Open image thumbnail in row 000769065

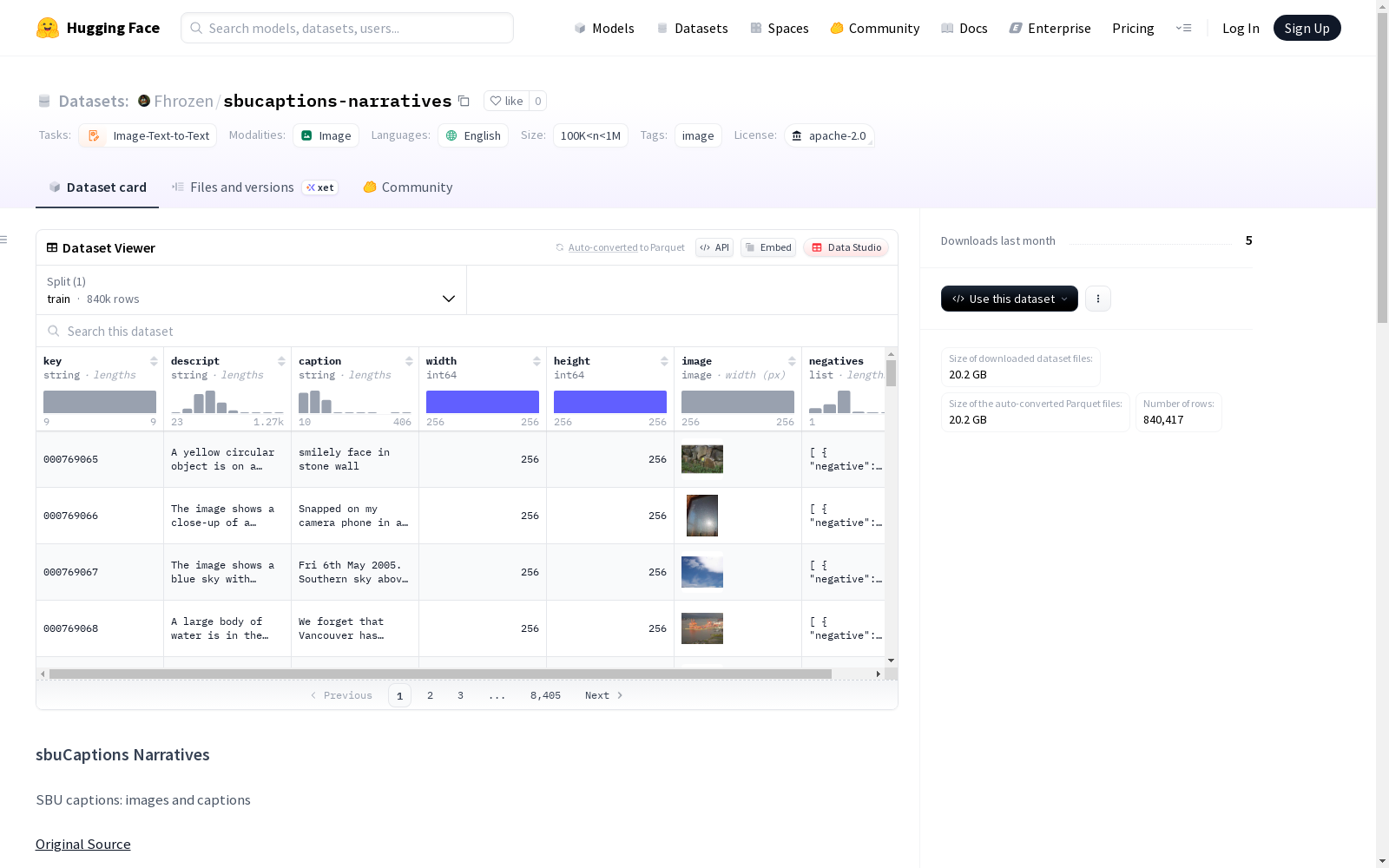tap(702, 459)
